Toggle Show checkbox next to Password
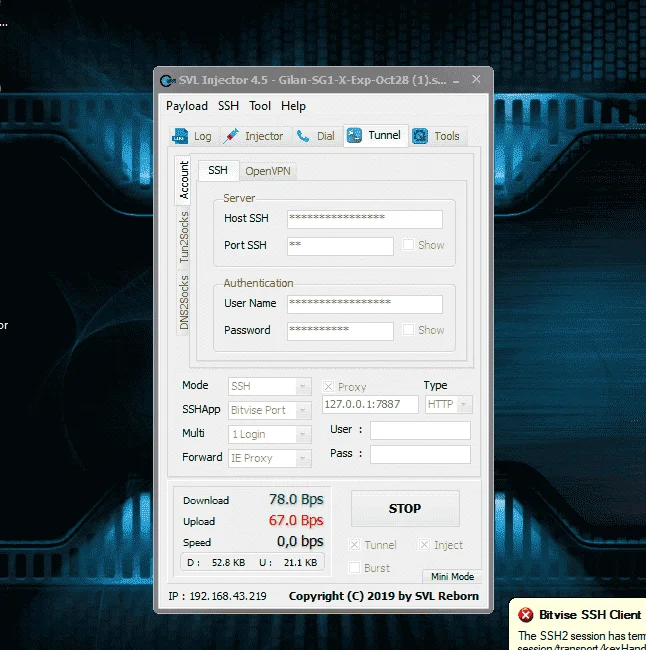646x650 pixels. (408, 330)
